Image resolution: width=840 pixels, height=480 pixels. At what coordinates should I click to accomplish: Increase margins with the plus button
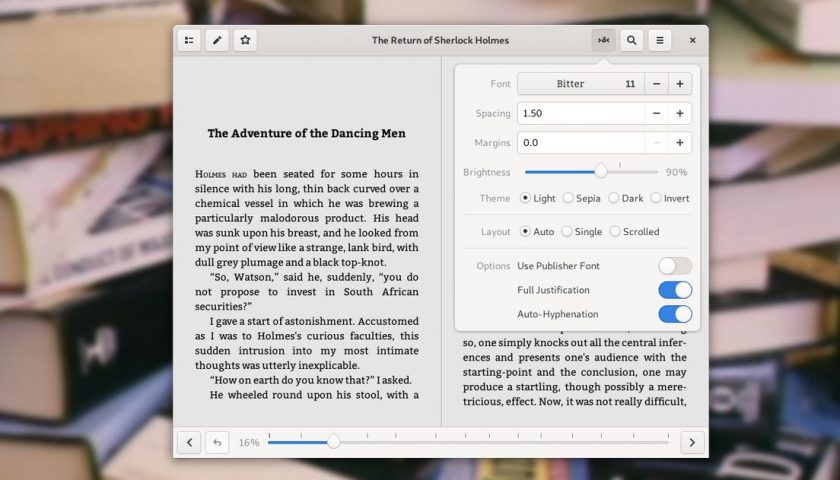(x=680, y=143)
